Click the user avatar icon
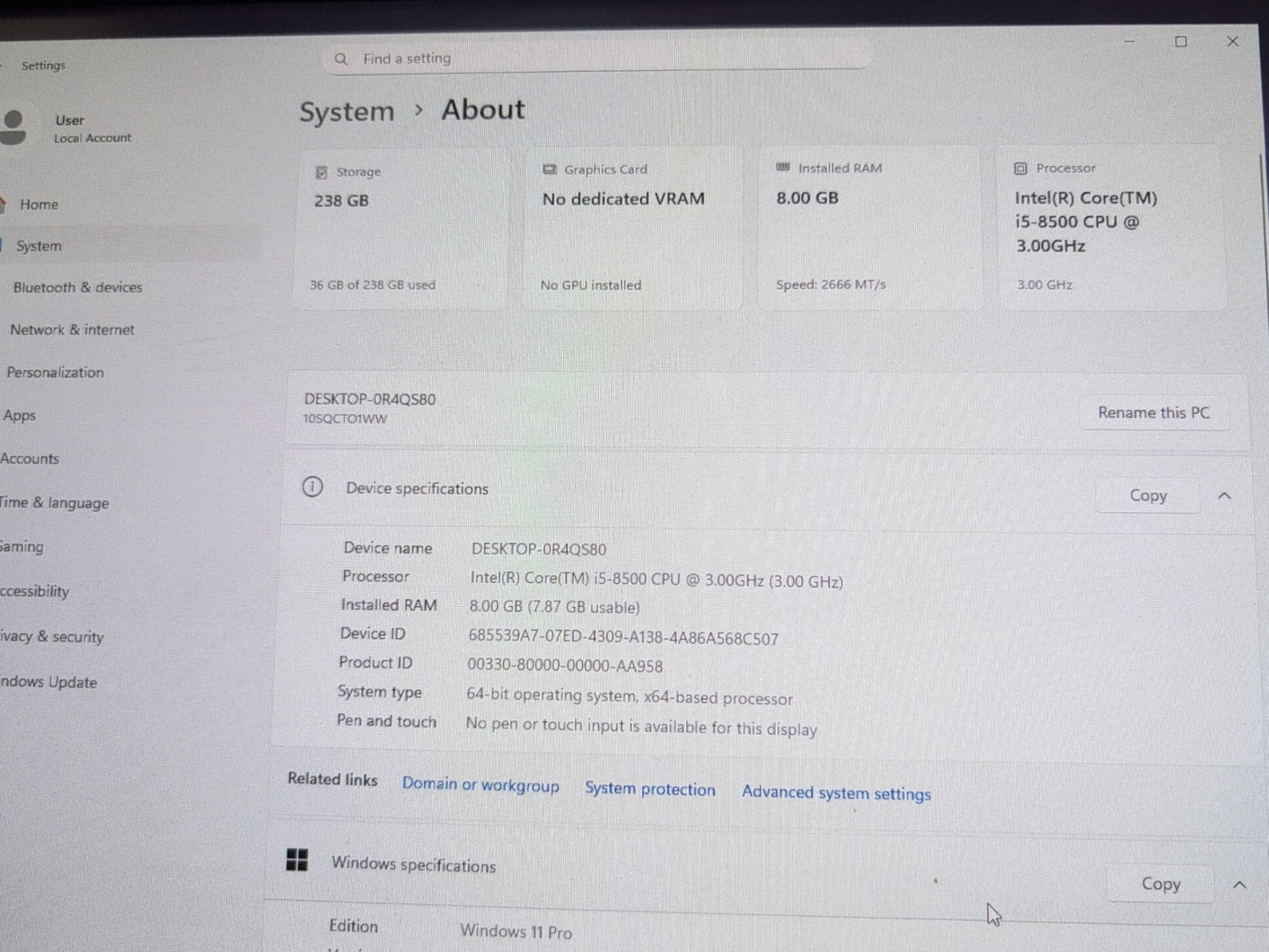The image size is (1269, 952). (11, 126)
